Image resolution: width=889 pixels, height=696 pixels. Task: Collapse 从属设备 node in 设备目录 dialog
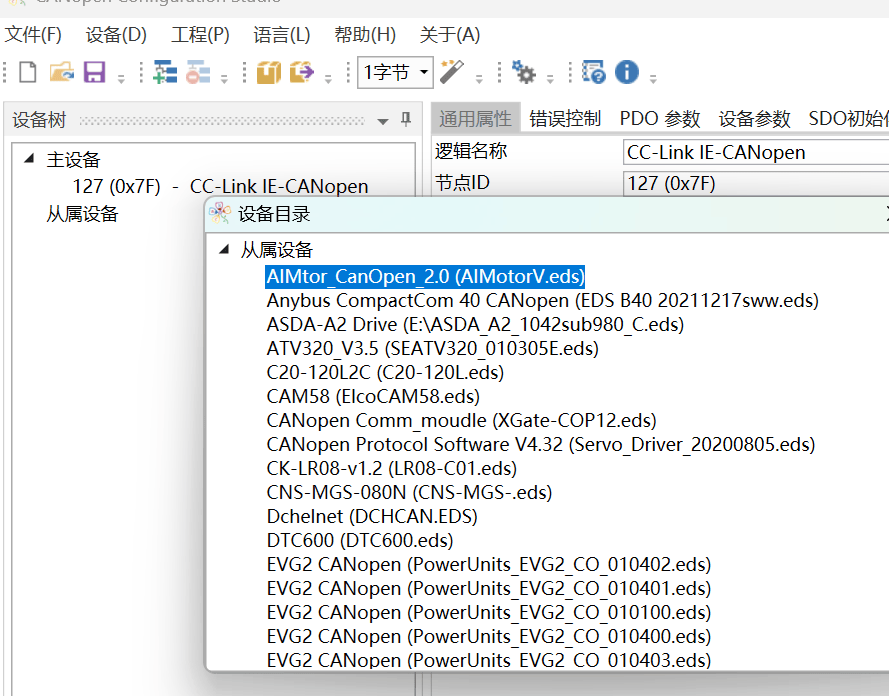[x=225, y=249]
